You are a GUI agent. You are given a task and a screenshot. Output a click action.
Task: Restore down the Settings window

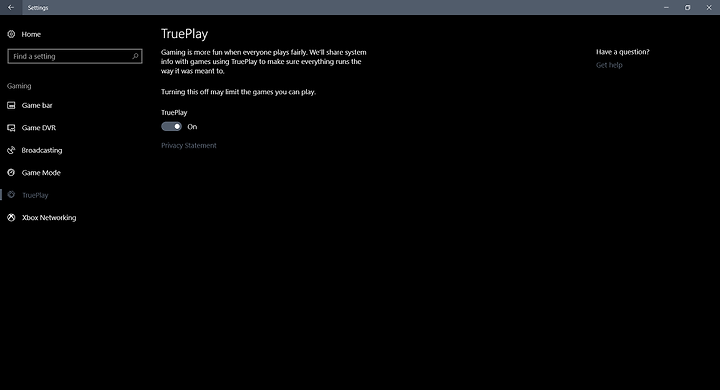(x=687, y=7)
